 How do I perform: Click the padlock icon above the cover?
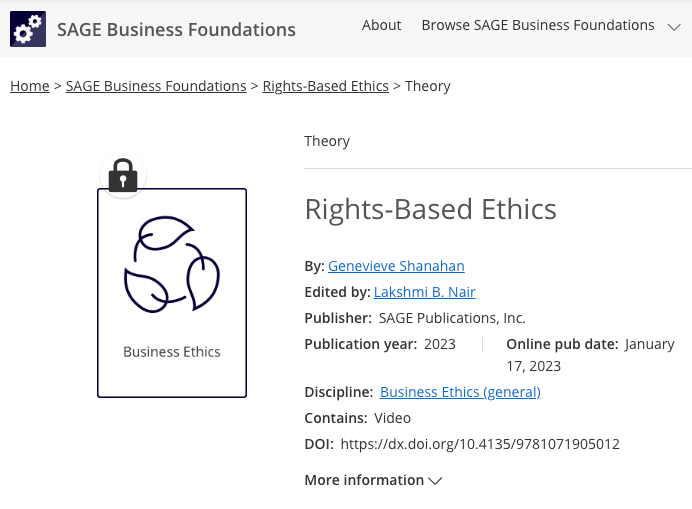123,175
